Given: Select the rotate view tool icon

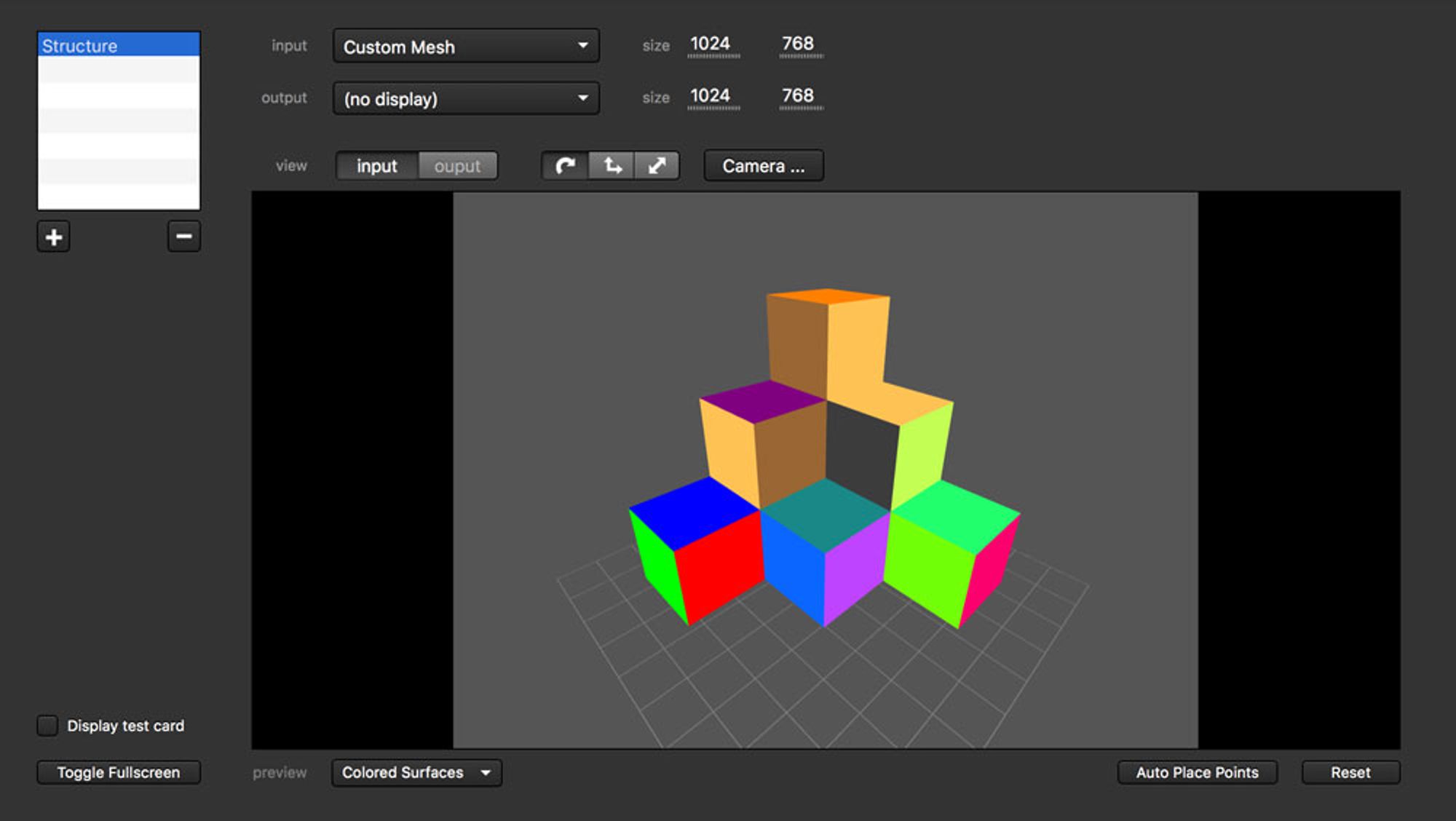Looking at the screenshot, I should (565, 166).
